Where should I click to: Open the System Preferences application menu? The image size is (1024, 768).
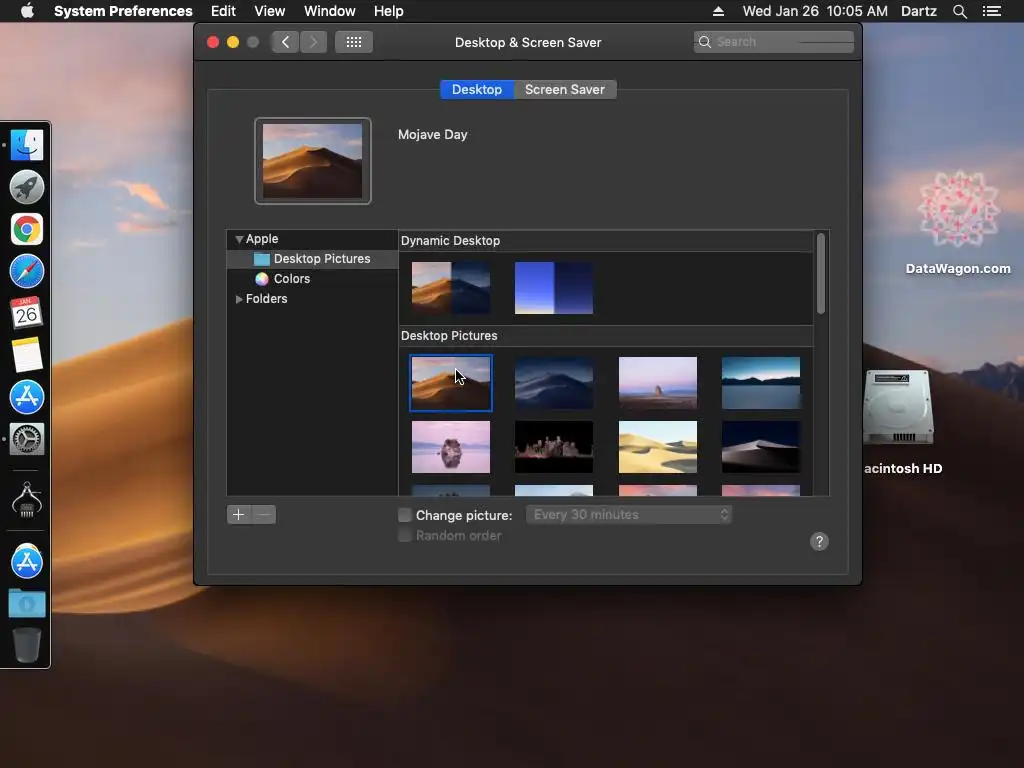[x=123, y=11]
